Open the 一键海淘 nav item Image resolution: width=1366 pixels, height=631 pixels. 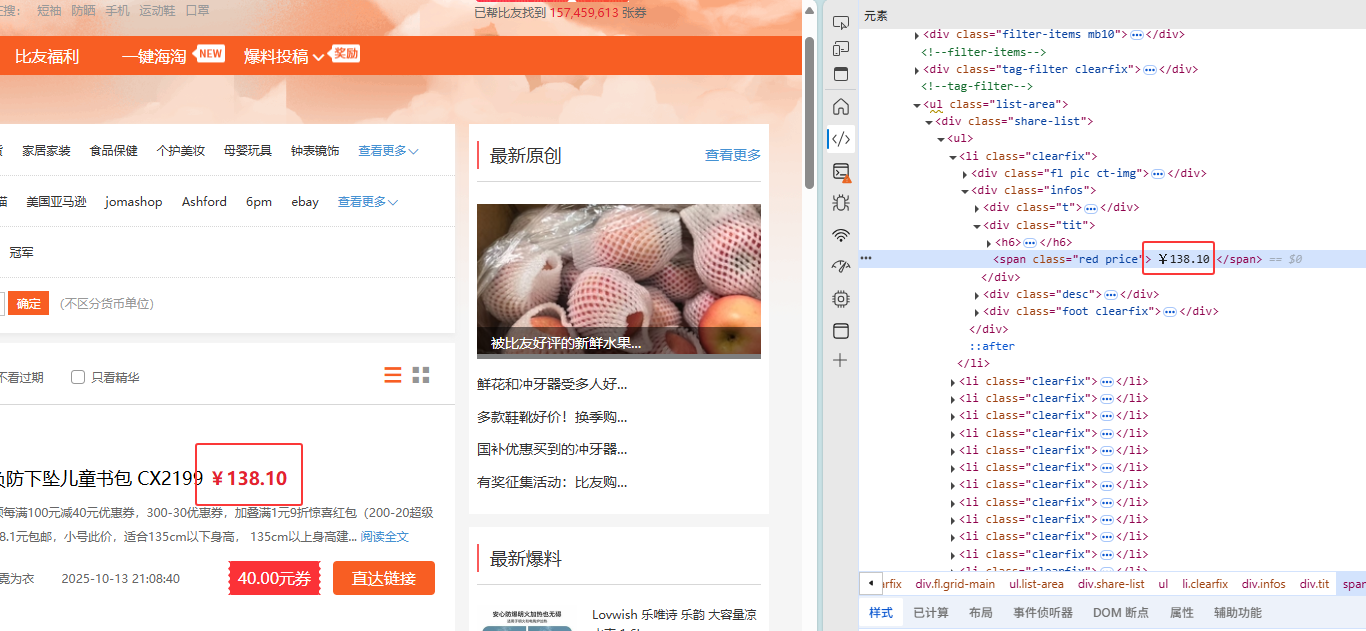pos(154,57)
